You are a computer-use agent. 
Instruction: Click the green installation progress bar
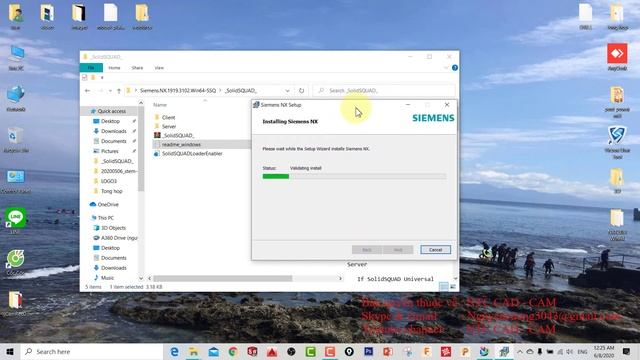click(276, 176)
